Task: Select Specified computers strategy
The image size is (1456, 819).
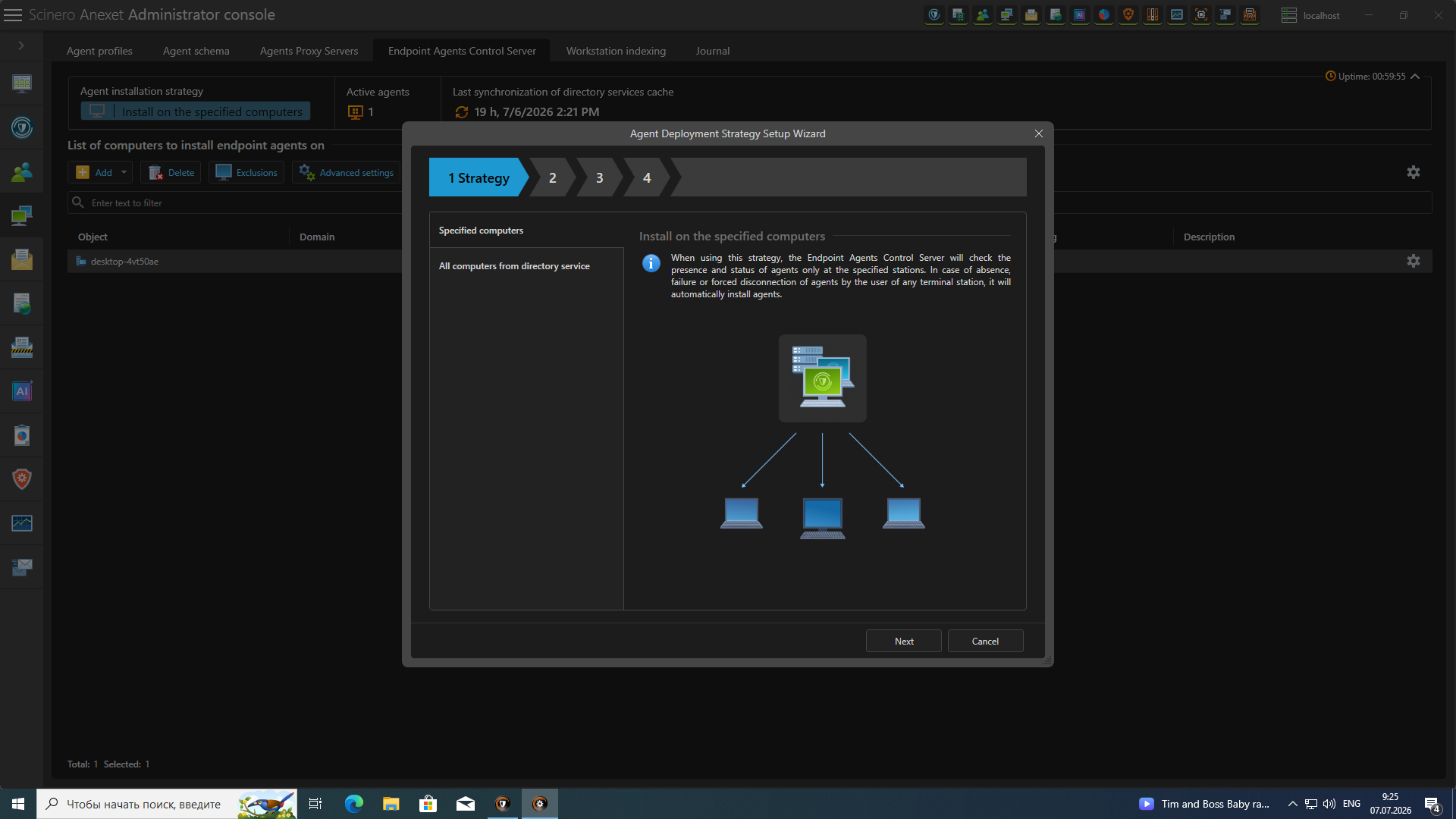Action: tap(526, 231)
